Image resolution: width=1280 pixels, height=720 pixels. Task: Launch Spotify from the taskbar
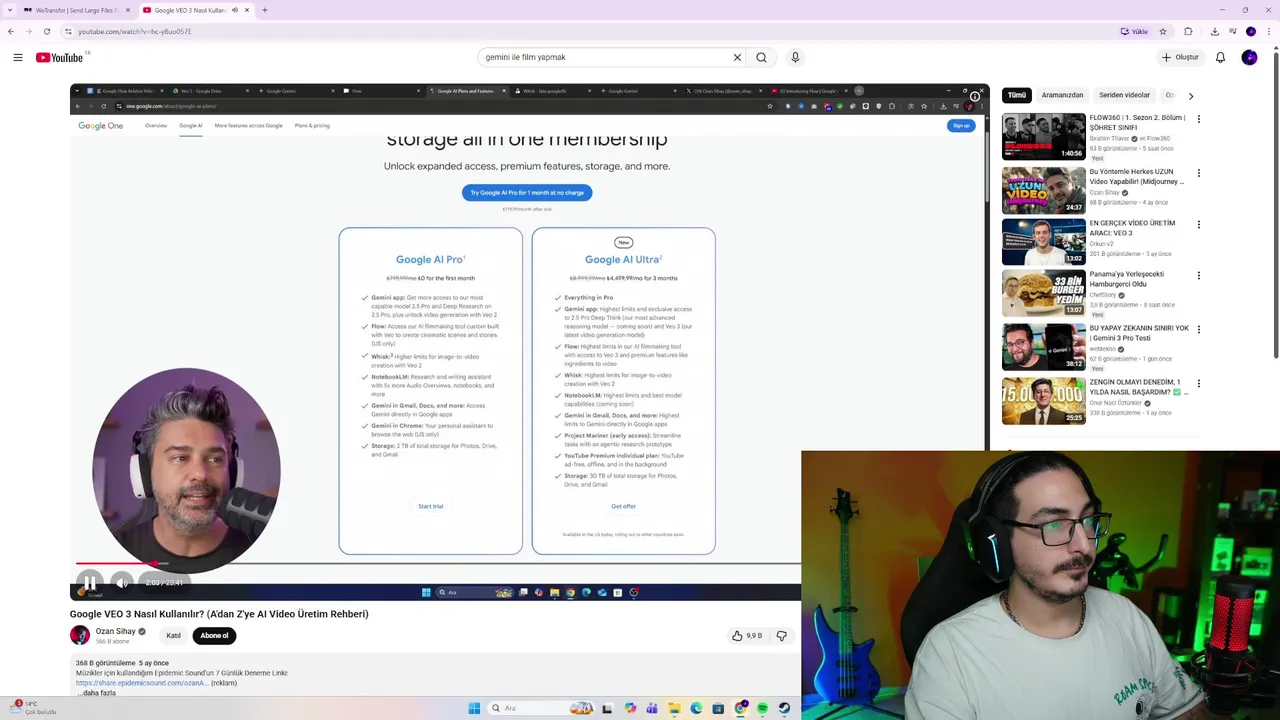[762, 708]
